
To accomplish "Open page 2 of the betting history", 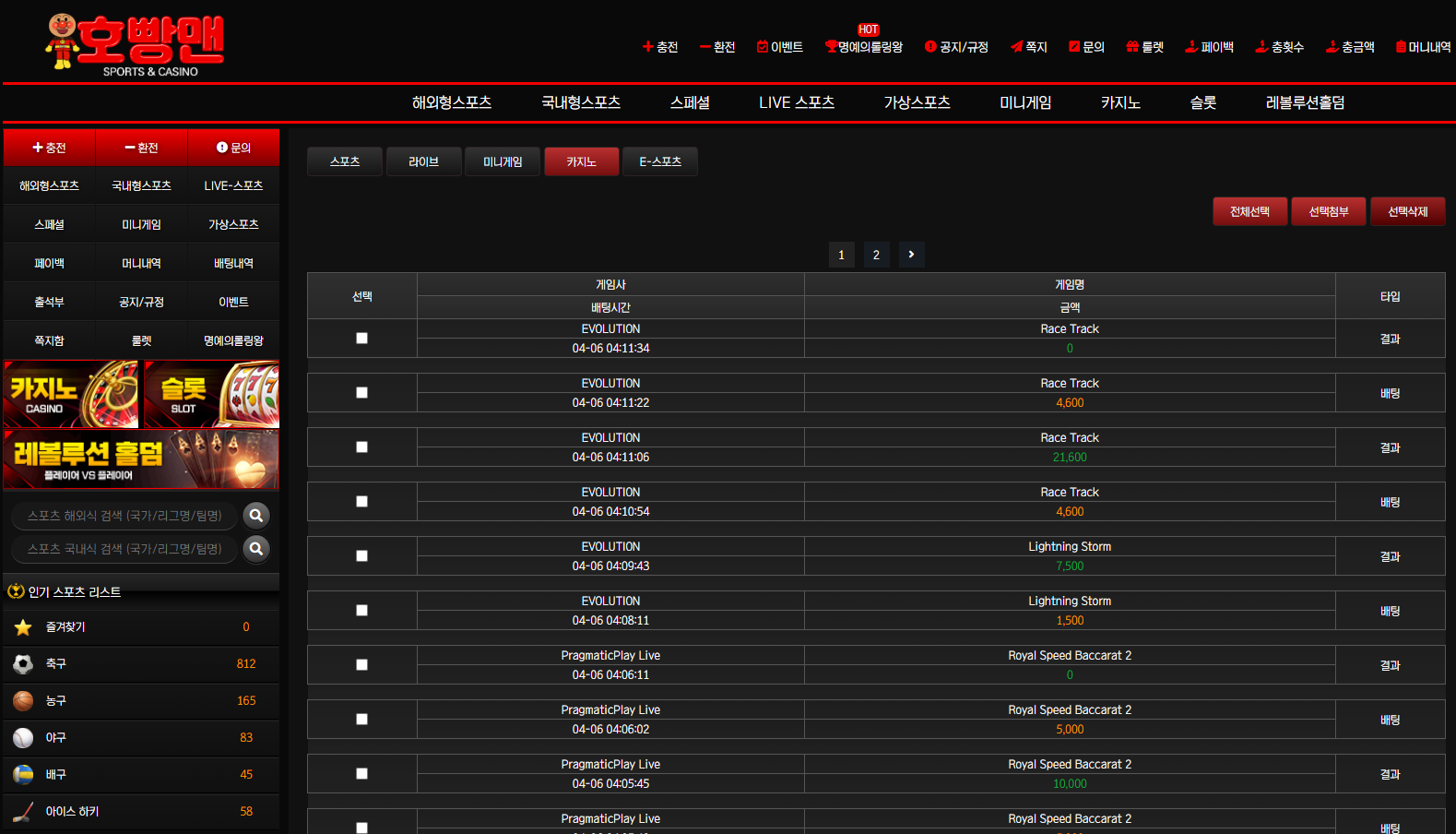I will coord(876,255).
